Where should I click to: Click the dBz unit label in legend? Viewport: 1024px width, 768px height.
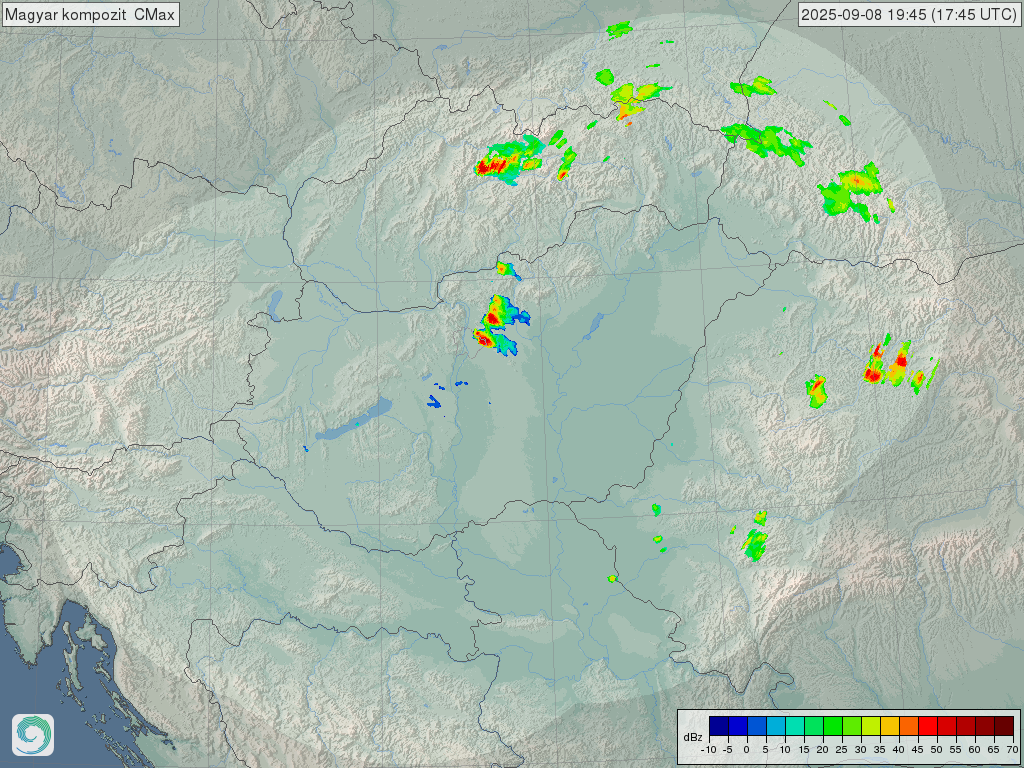click(x=693, y=737)
